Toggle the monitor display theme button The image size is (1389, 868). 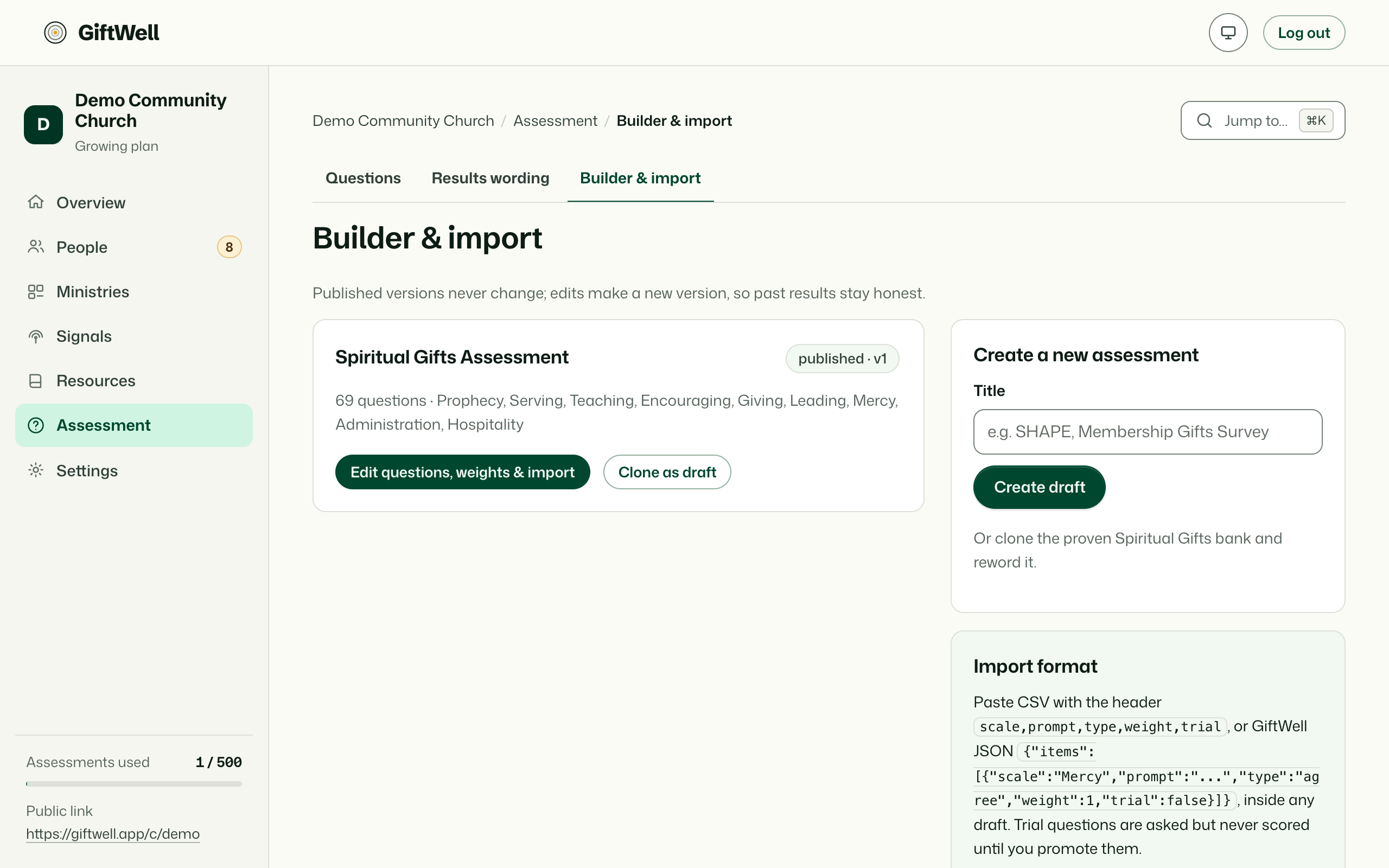1228,33
